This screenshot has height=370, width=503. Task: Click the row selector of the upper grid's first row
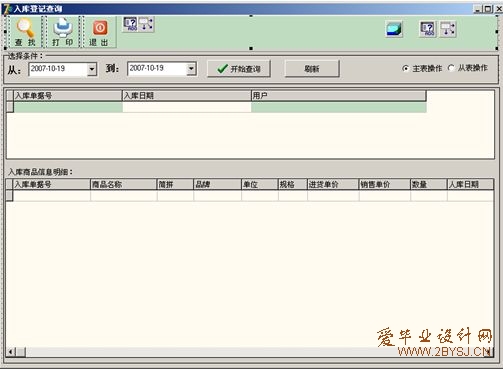10,107
